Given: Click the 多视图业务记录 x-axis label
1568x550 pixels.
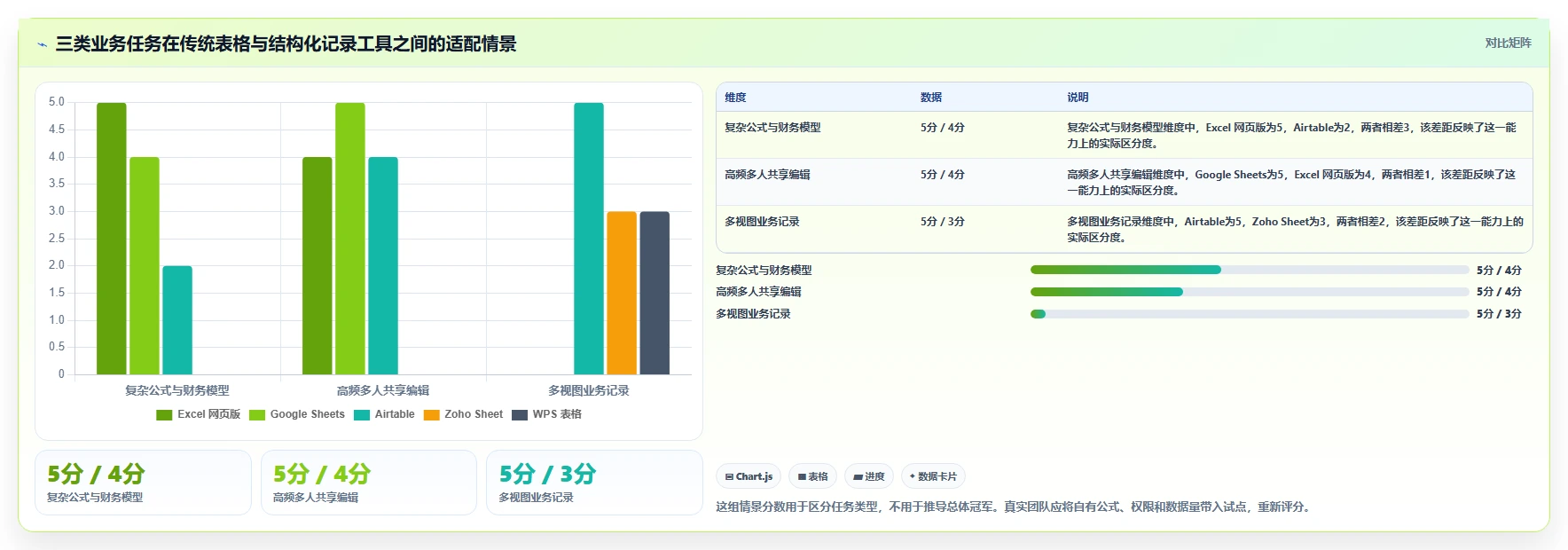Looking at the screenshot, I should click(x=589, y=390).
